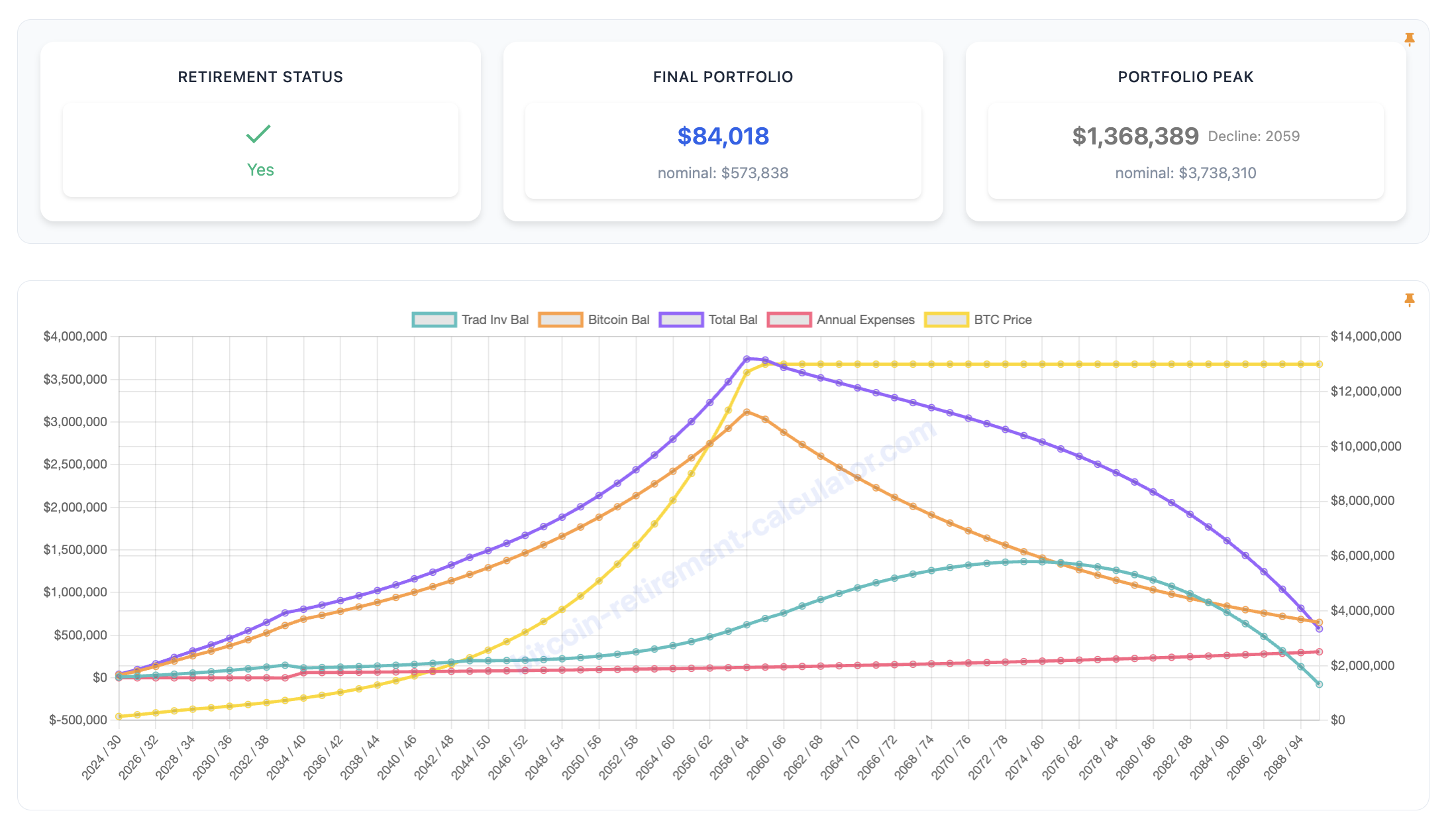
Task: Click the Retirement Status card title
Action: click(x=260, y=77)
